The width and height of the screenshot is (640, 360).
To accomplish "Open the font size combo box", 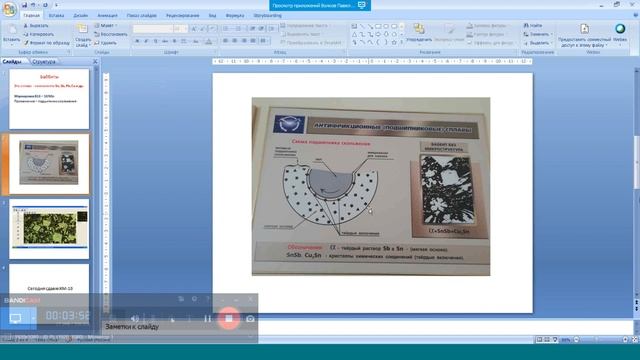I will click(181, 29).
